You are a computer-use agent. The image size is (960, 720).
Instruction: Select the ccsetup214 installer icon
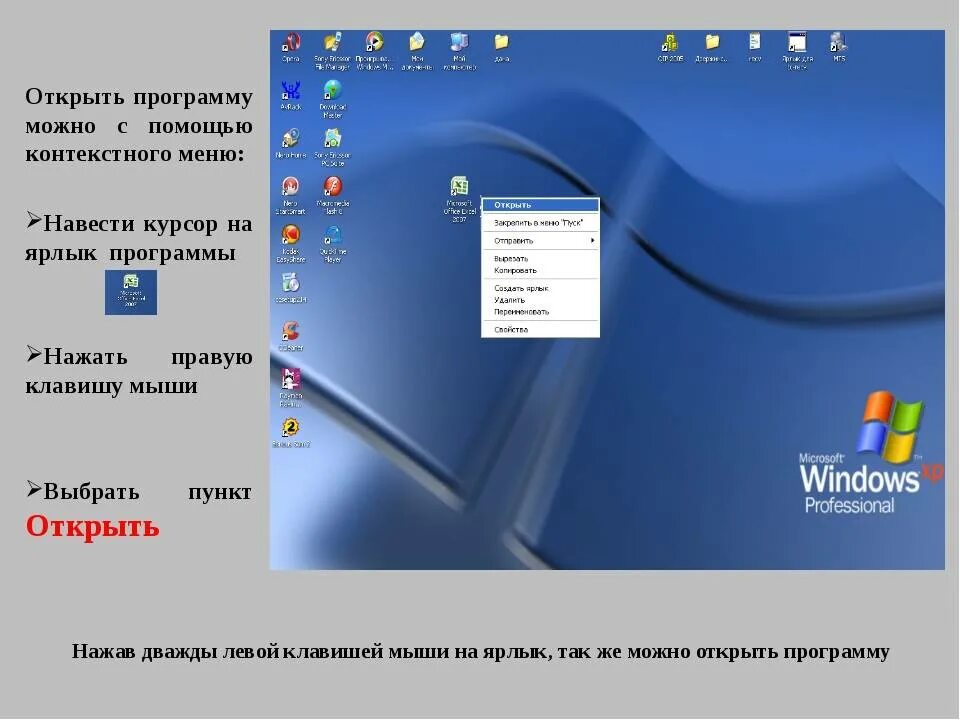[291, 288]
